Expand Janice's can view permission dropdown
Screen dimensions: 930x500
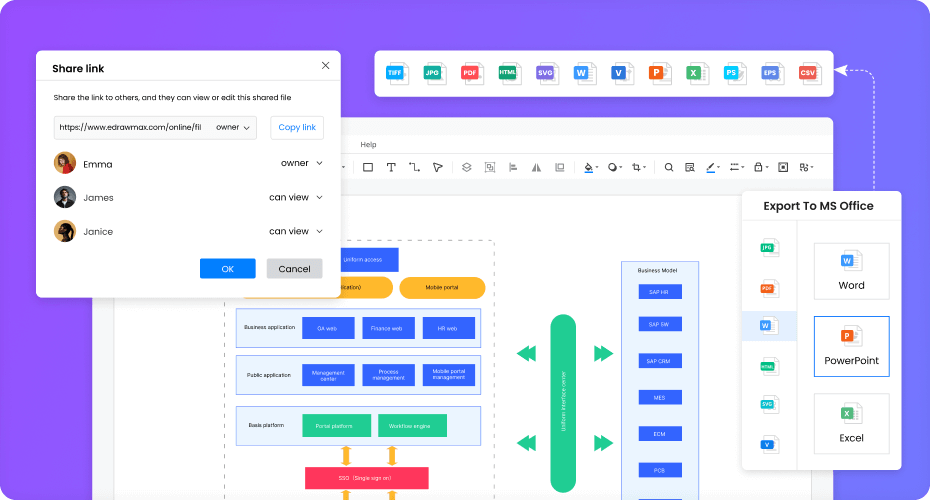(x=295, y=231)
